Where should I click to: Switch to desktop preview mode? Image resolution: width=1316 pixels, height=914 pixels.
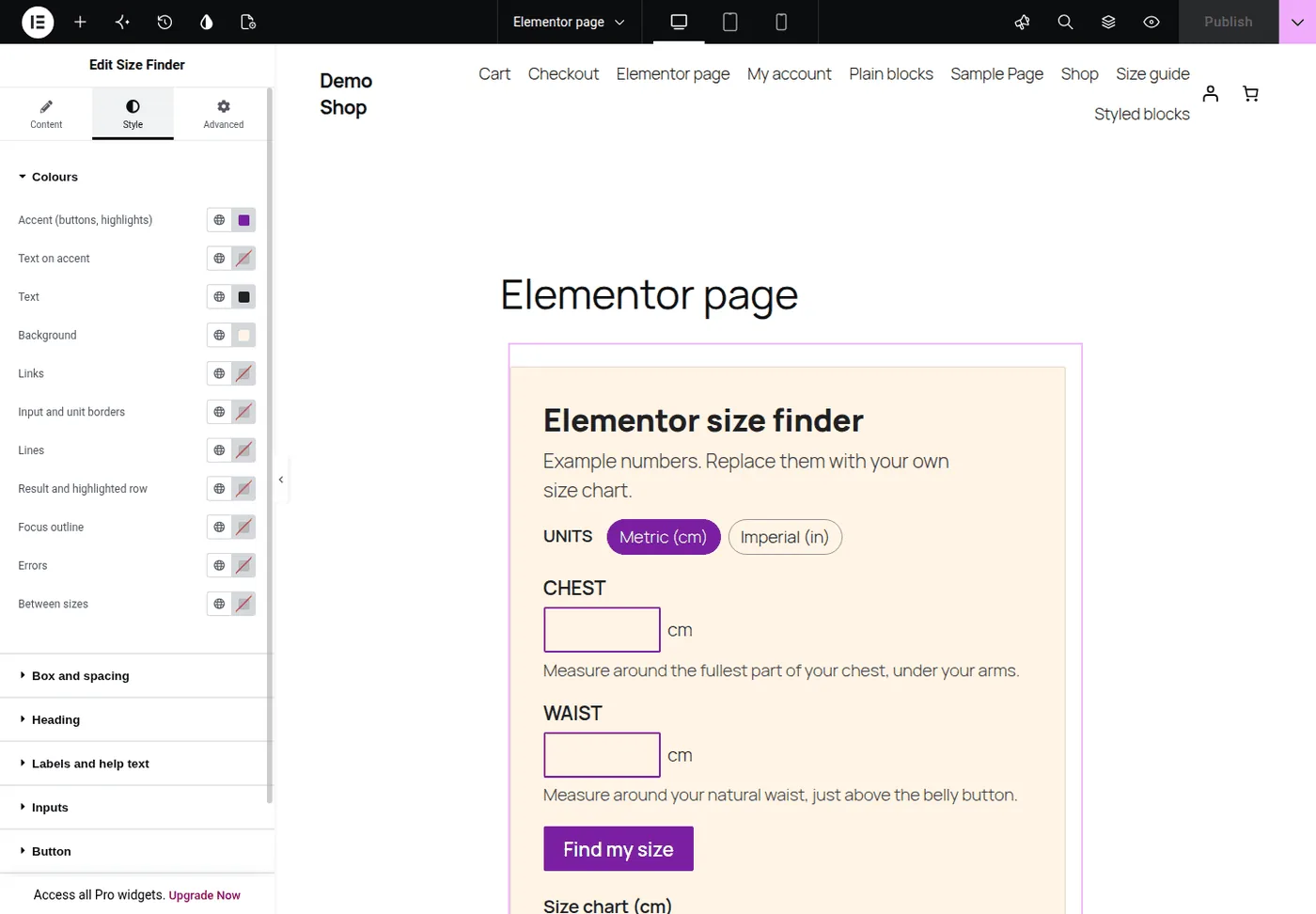679,22
